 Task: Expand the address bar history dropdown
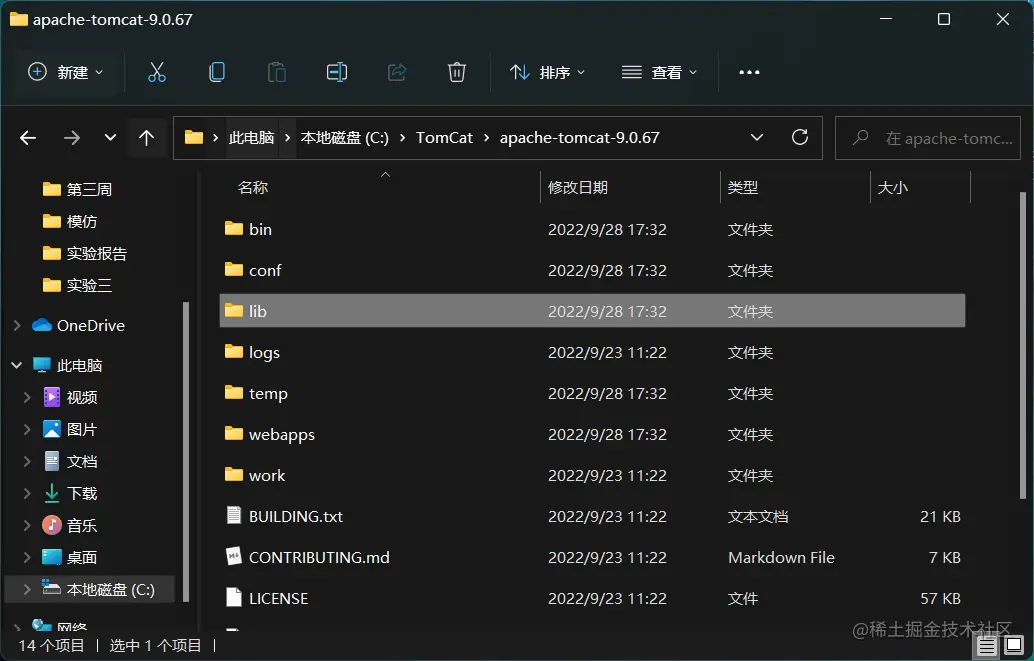[x=757, y=137]
